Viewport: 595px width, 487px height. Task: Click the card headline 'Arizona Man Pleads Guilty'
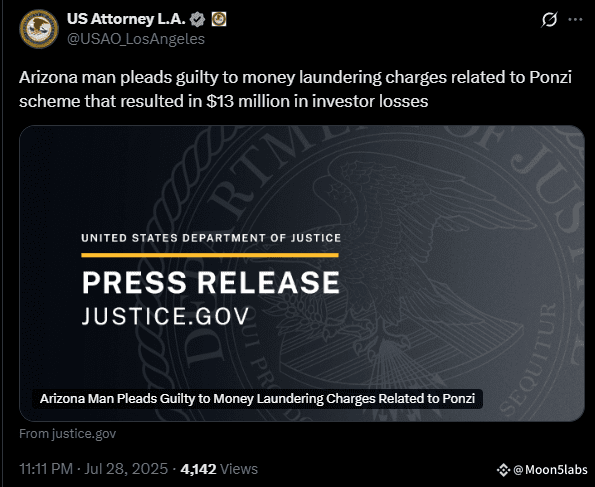tap(257, 399)
